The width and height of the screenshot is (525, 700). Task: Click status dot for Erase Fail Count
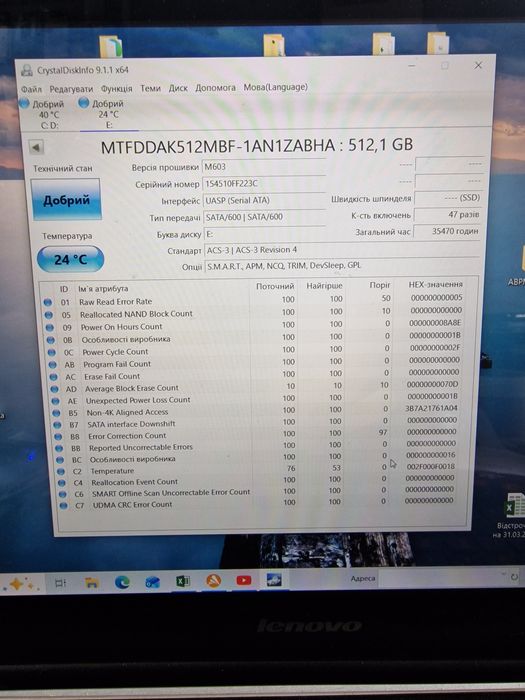point(53,377)
